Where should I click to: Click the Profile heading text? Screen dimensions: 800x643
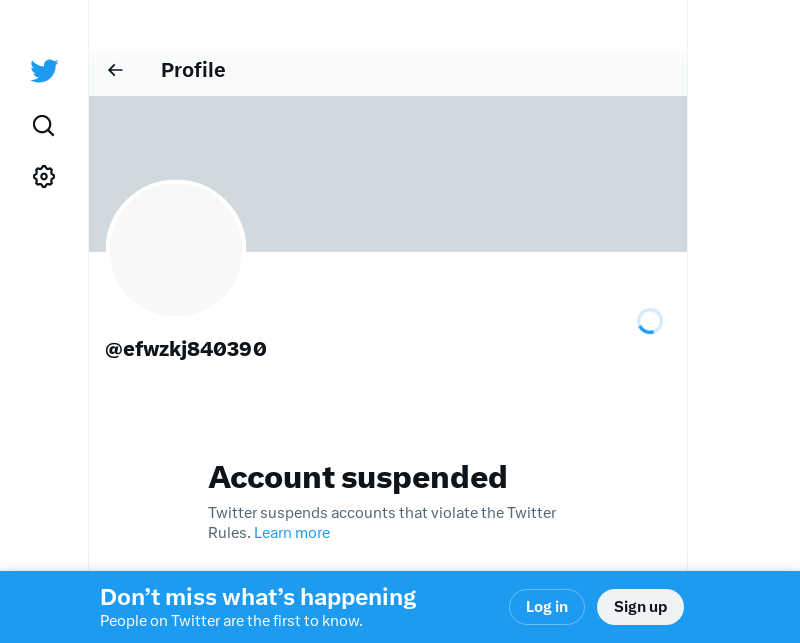(193, 70)
